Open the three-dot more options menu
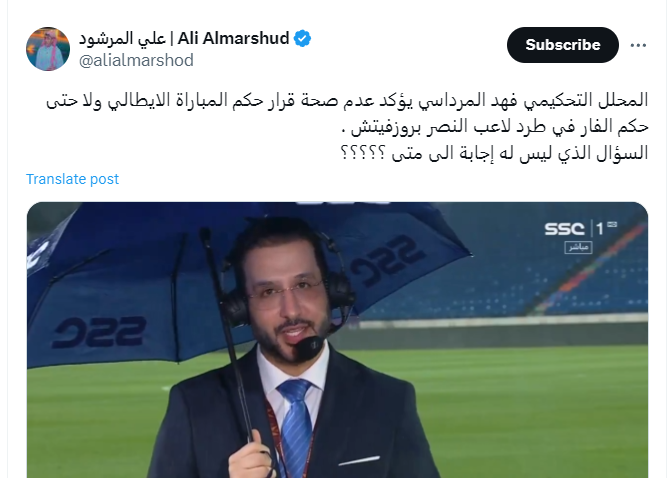This screenshot has height=478, width=672. 638,45
